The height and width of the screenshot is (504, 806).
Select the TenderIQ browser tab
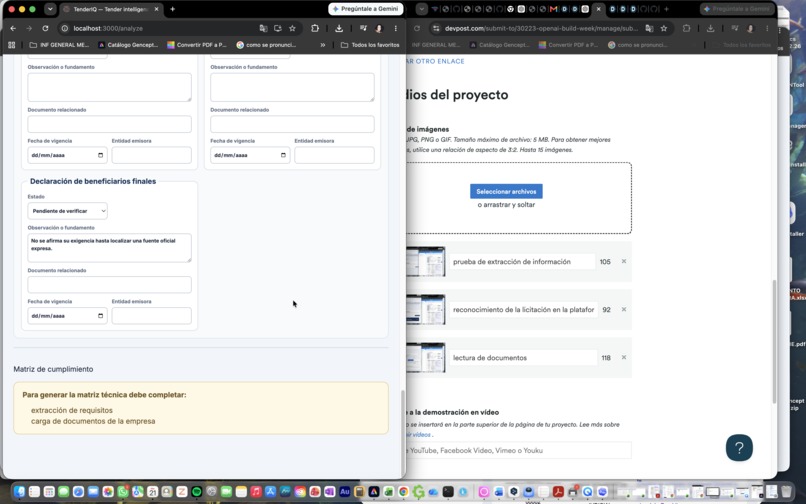click(x=110, y=9)
